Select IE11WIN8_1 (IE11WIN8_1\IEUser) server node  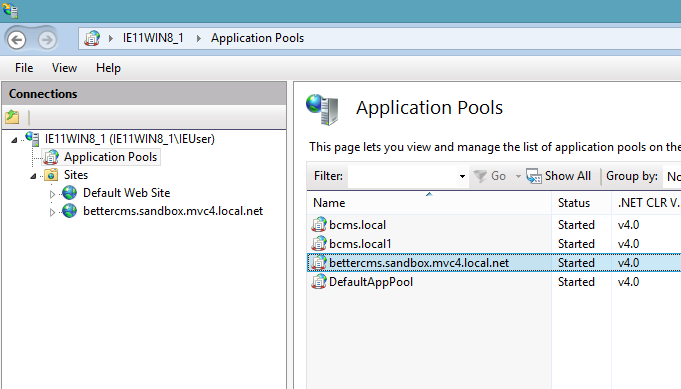pos(130,139)
